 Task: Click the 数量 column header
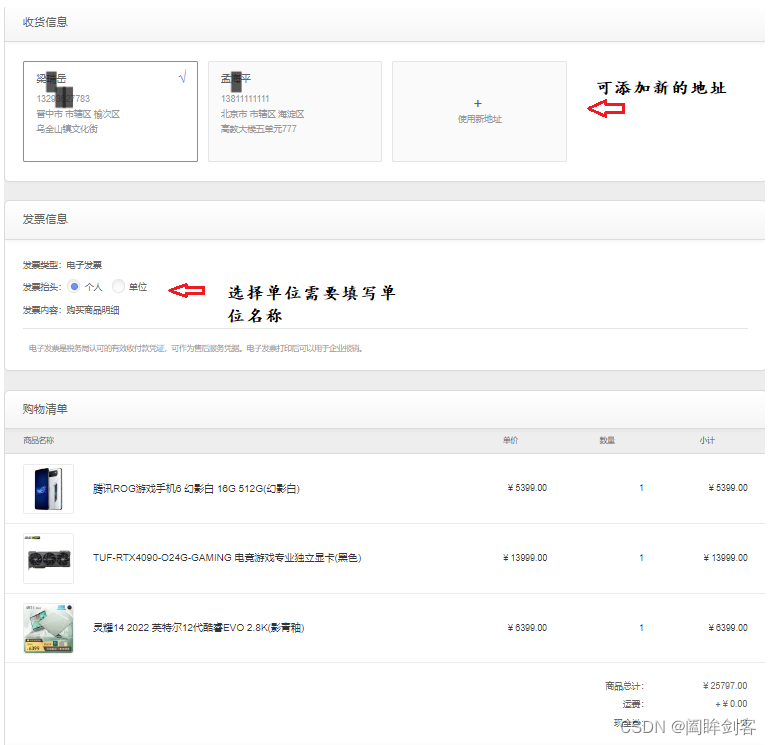(x=607, y=440)
